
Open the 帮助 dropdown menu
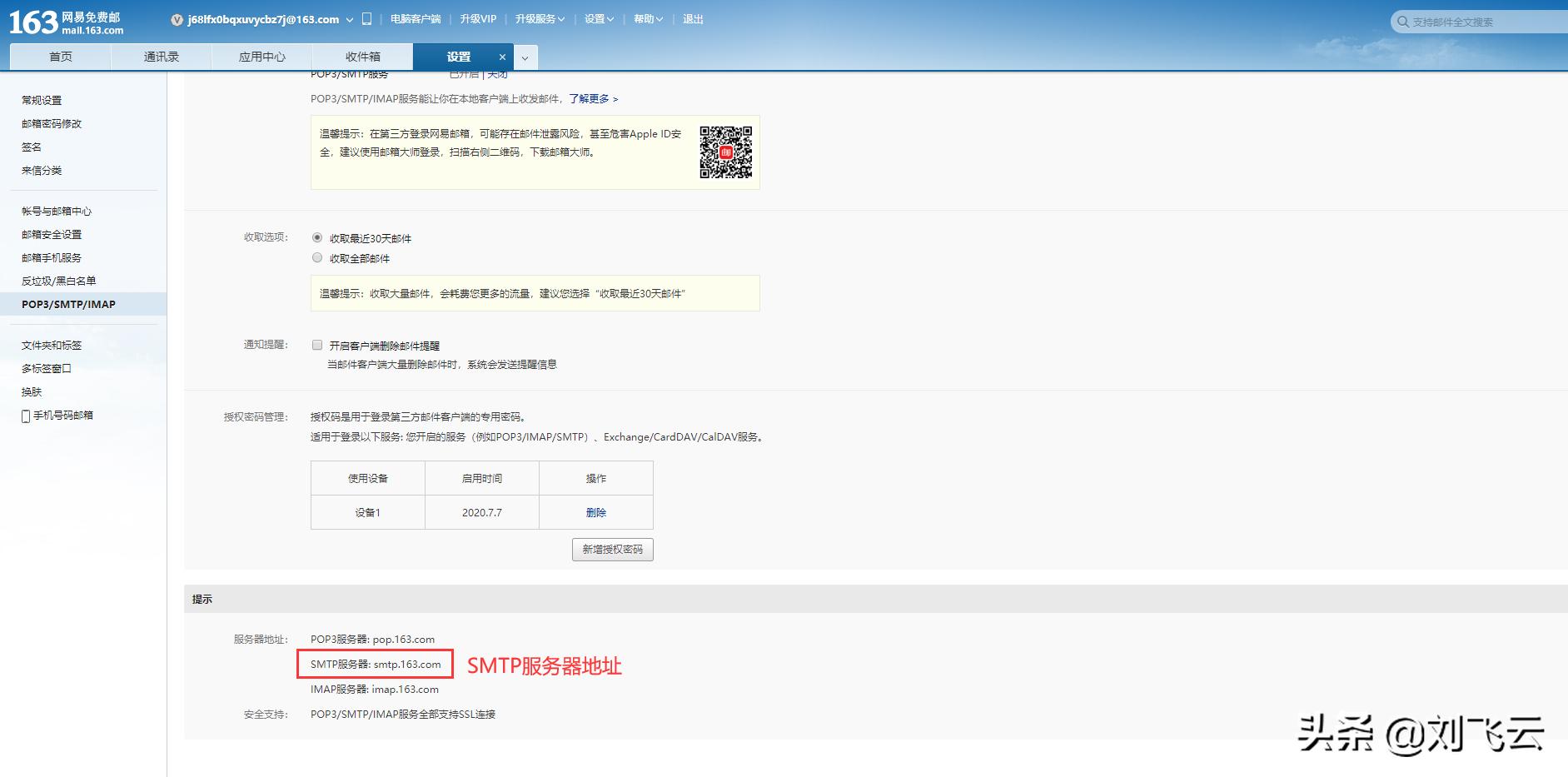648,18
